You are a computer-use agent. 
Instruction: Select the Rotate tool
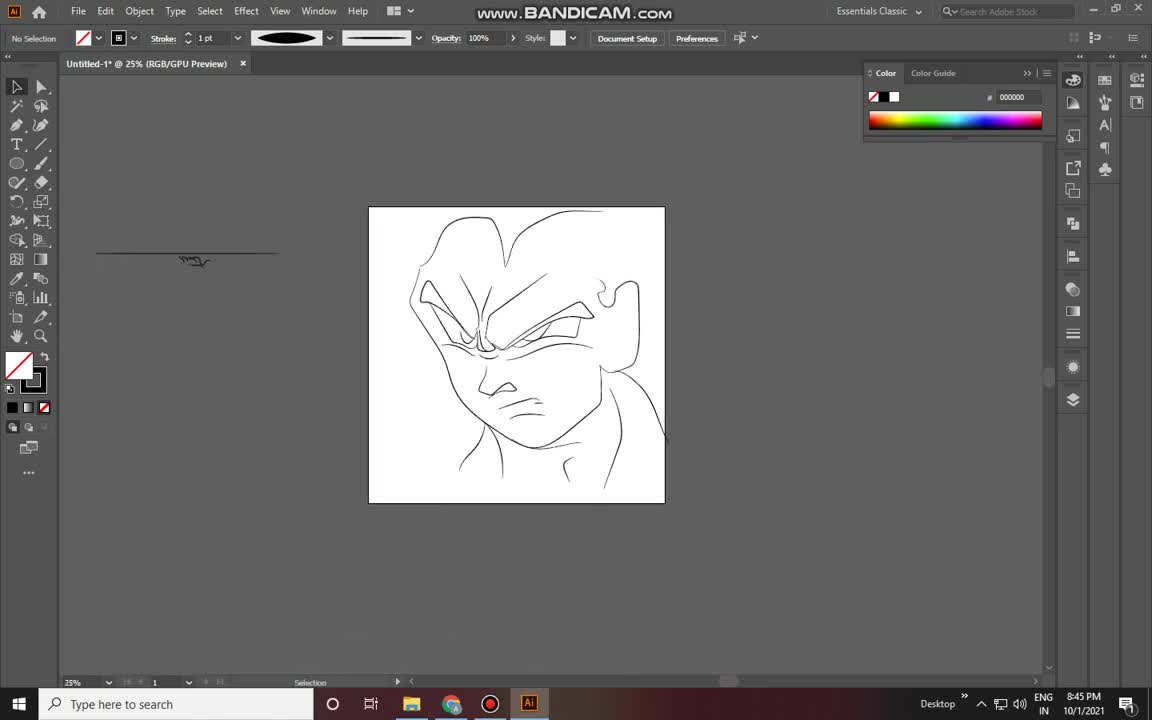(x=16, y=202)
